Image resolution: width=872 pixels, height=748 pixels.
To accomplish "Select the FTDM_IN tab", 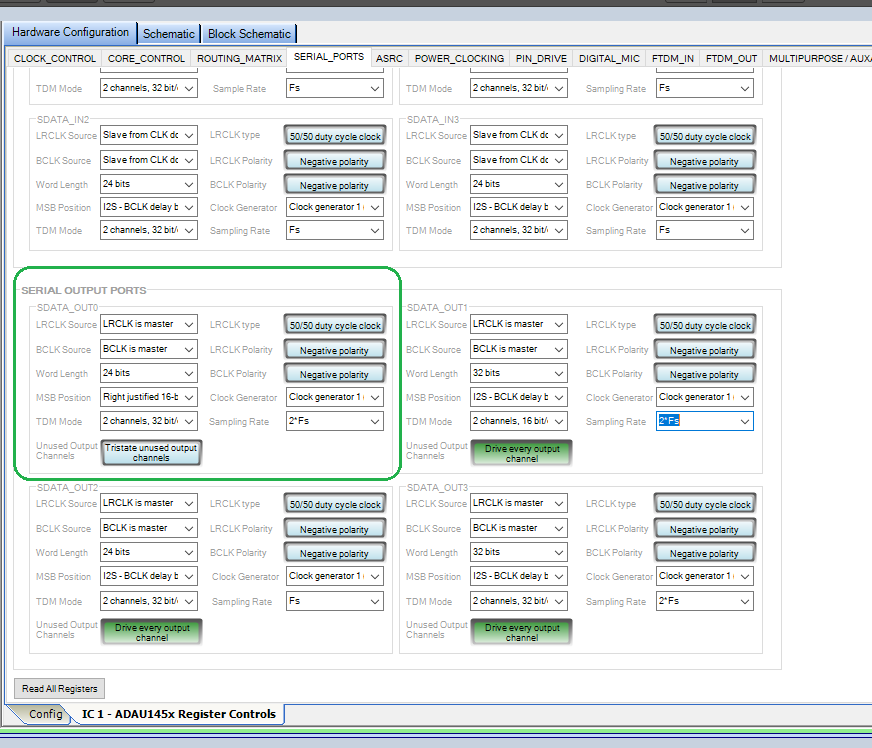I will coord(673,58).
